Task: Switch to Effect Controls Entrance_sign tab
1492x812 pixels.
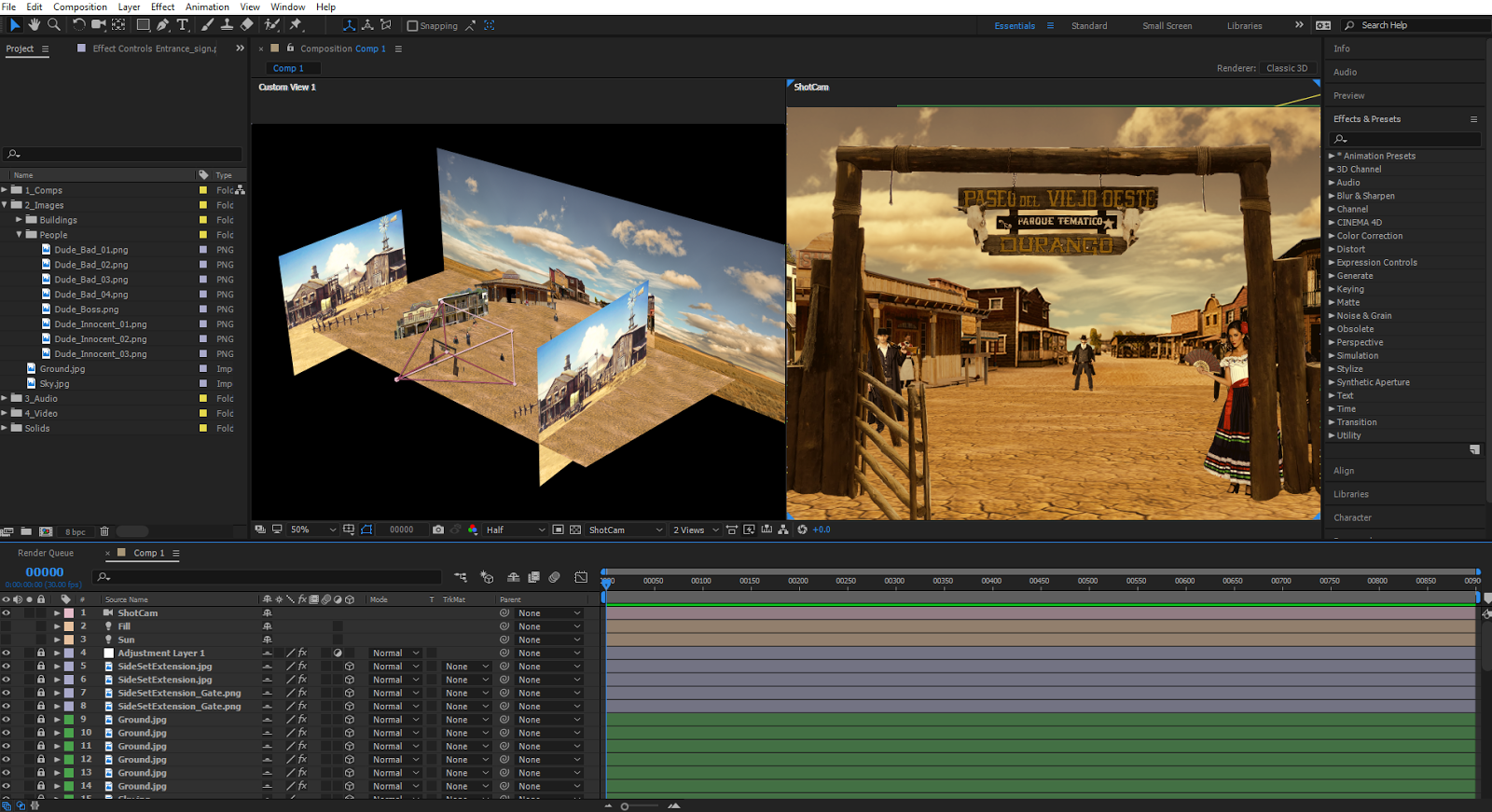Action: [x=155, y=48]
